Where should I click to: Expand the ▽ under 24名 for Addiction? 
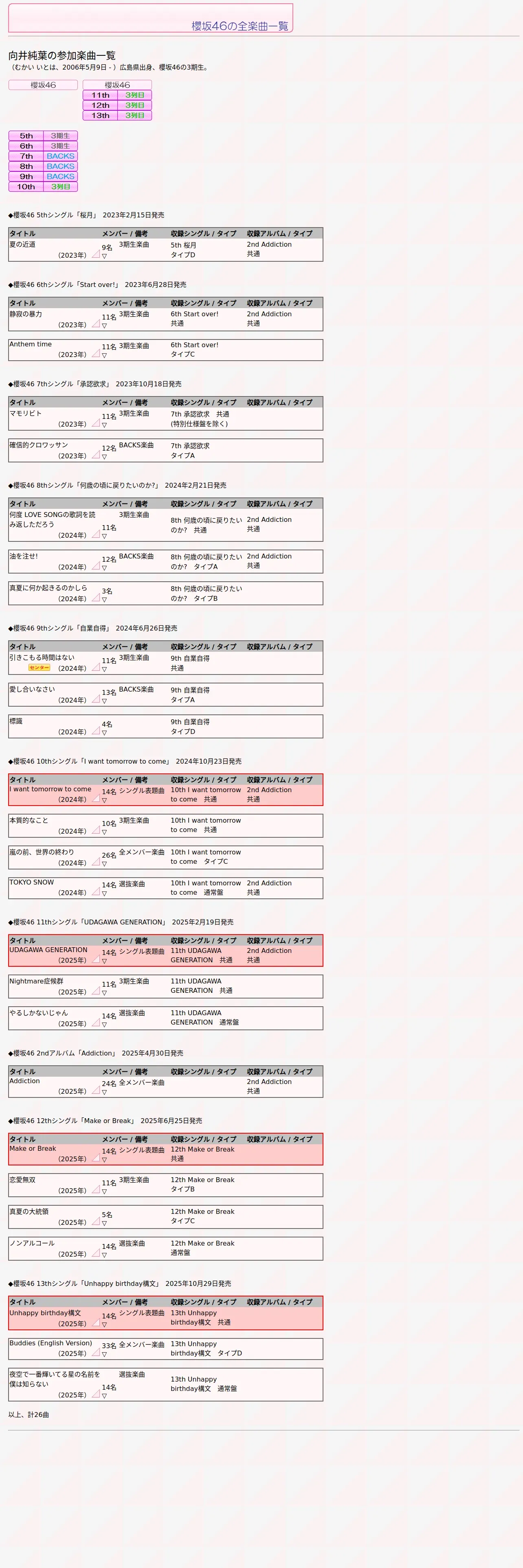pos(104,1092)
